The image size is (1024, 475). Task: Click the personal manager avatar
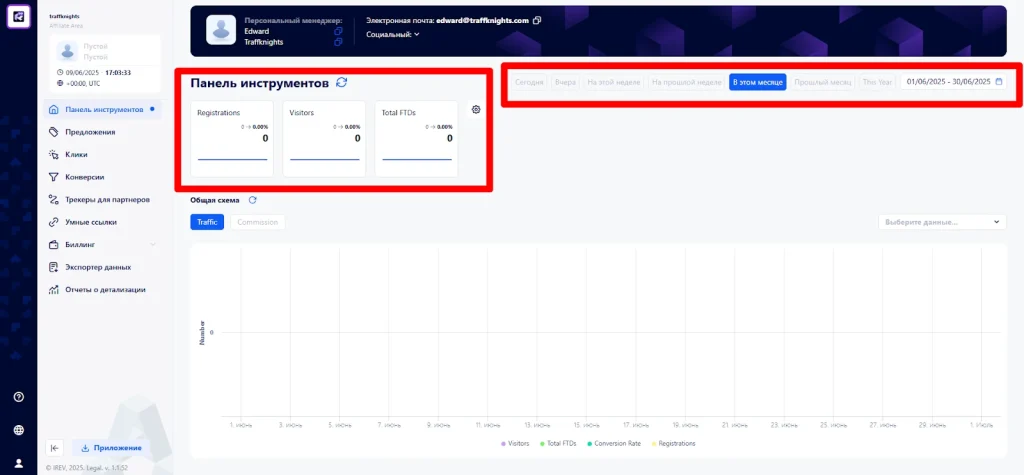221,30
